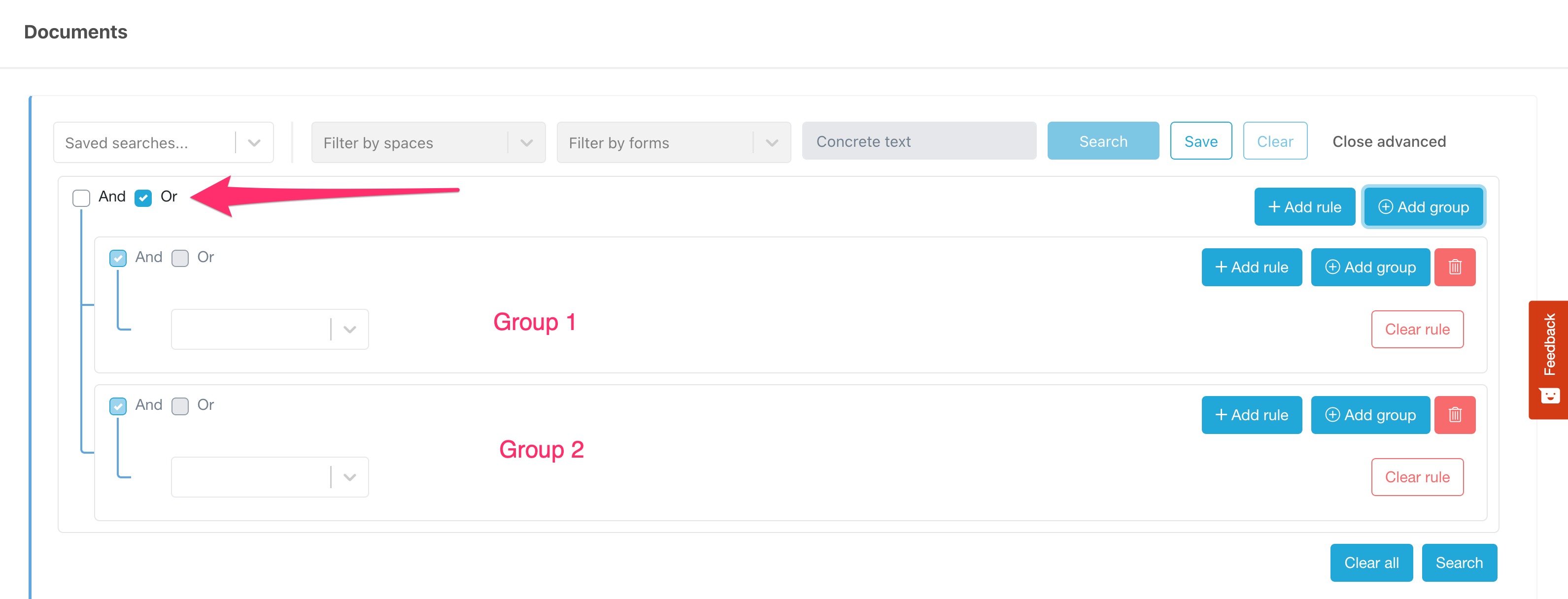Click Add group in the top-level group
Image resolution: width=1568 pixels, height=599 pixels.
[x=1423, y=207]
